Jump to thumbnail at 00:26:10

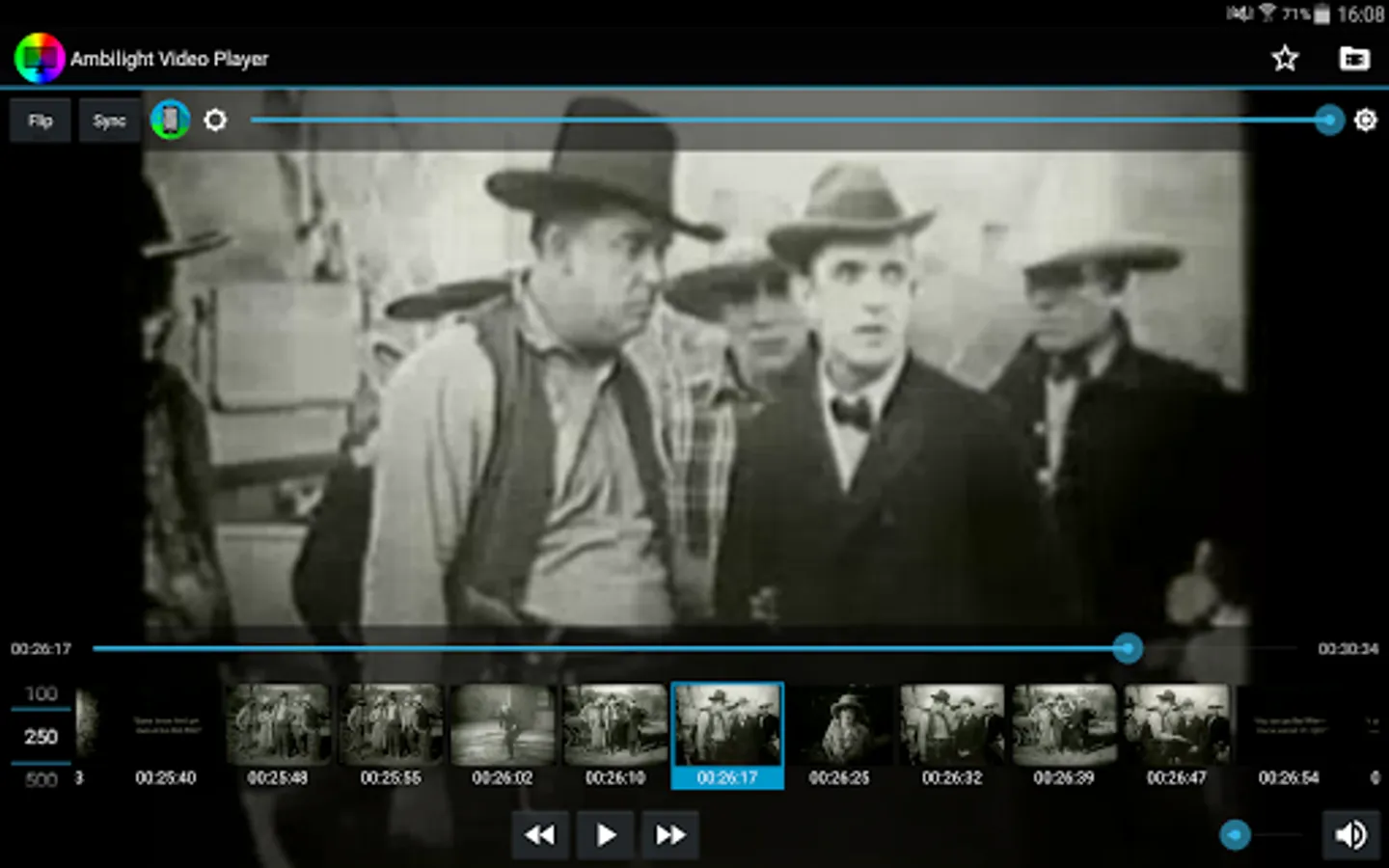click(x=615, y=737)
